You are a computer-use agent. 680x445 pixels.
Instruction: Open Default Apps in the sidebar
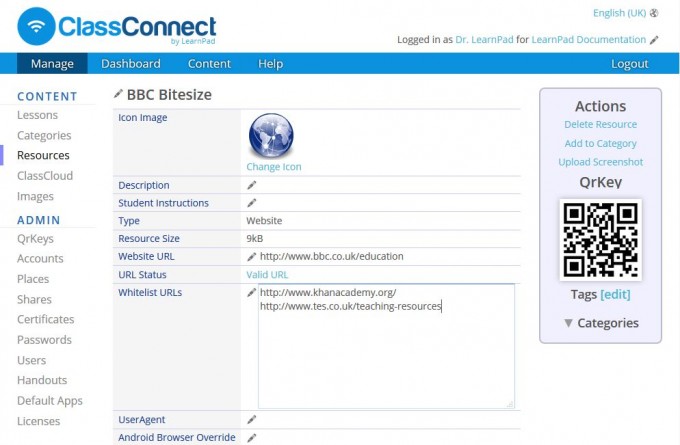point(50,401)
